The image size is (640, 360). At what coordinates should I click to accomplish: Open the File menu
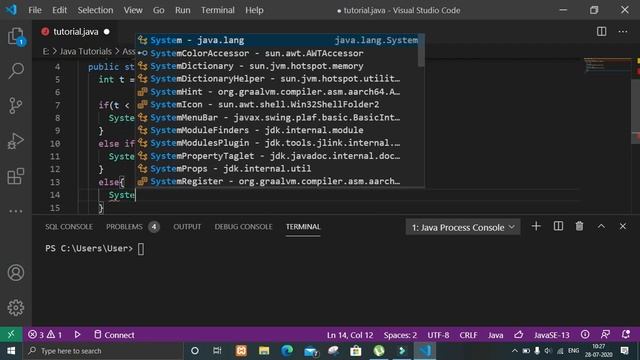pyautogui.click(x=35, y=10)
